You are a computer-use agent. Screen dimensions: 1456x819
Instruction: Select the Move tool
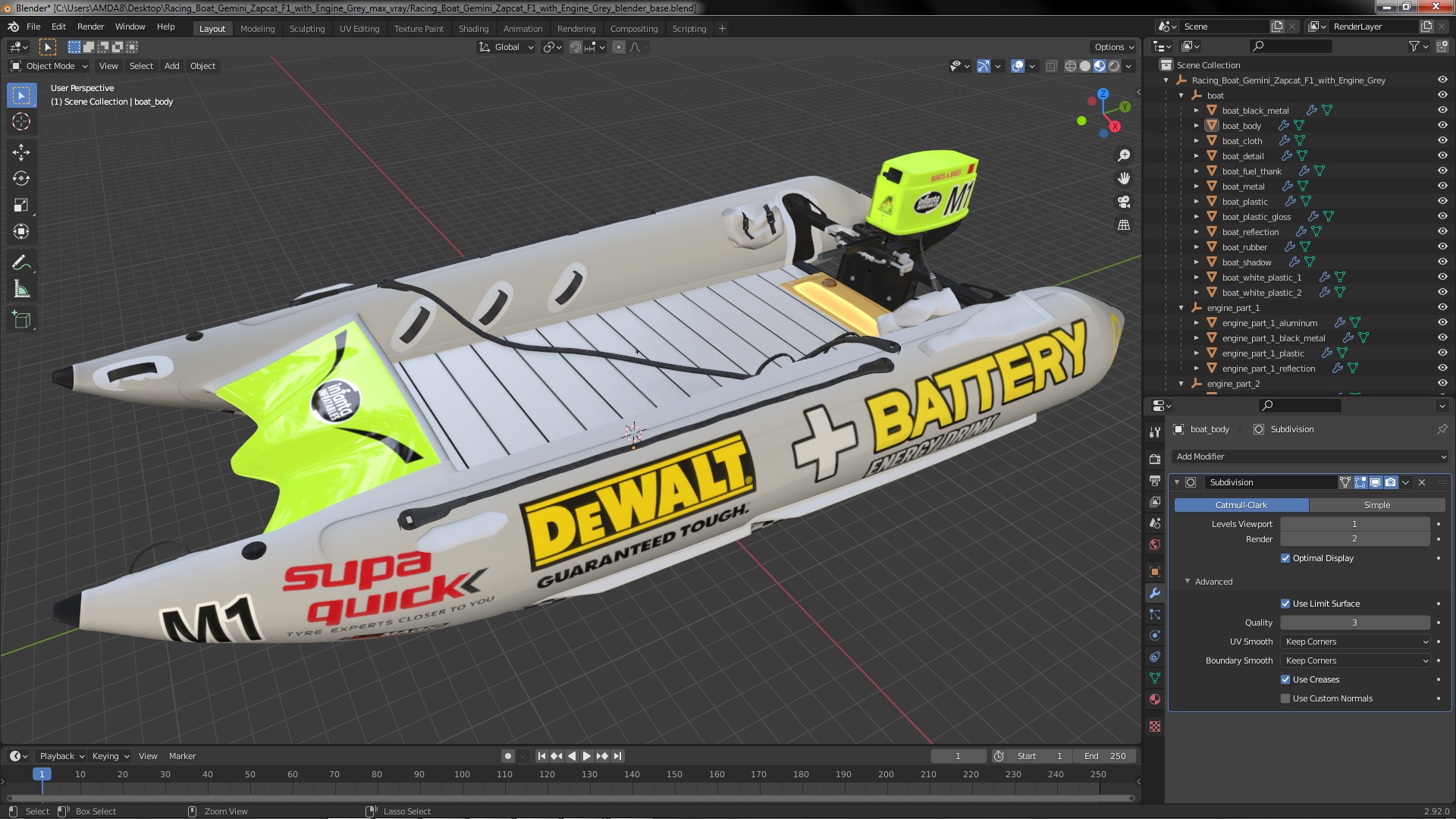click(x=21, y=152)
